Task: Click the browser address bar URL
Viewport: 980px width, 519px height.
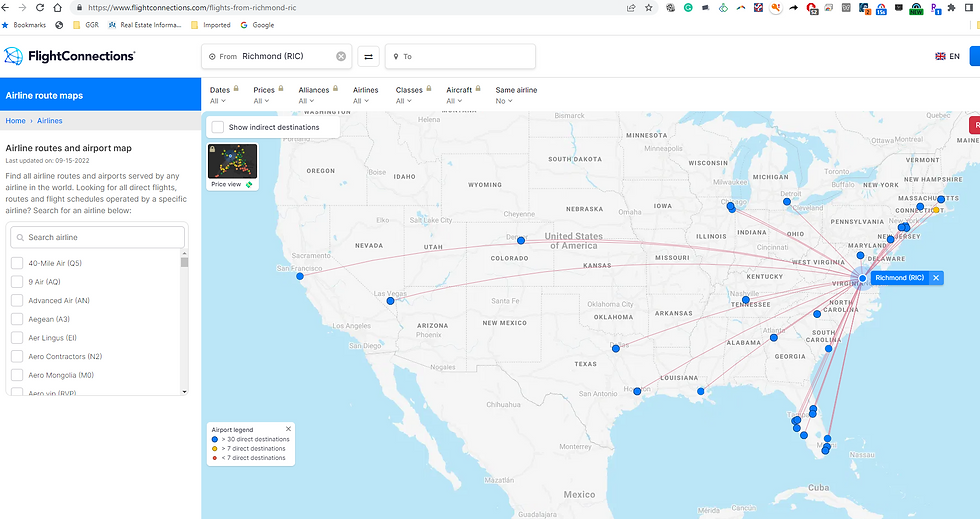Action: (x=192, y=8)
